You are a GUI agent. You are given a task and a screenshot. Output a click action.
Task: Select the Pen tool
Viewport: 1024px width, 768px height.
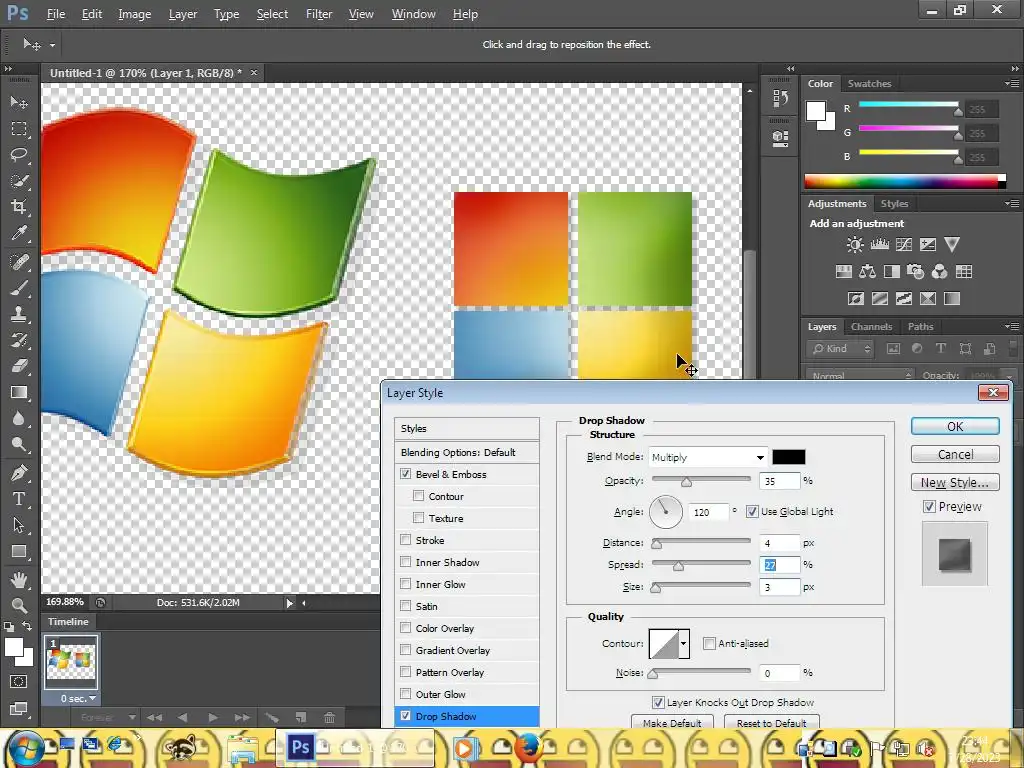19,472
